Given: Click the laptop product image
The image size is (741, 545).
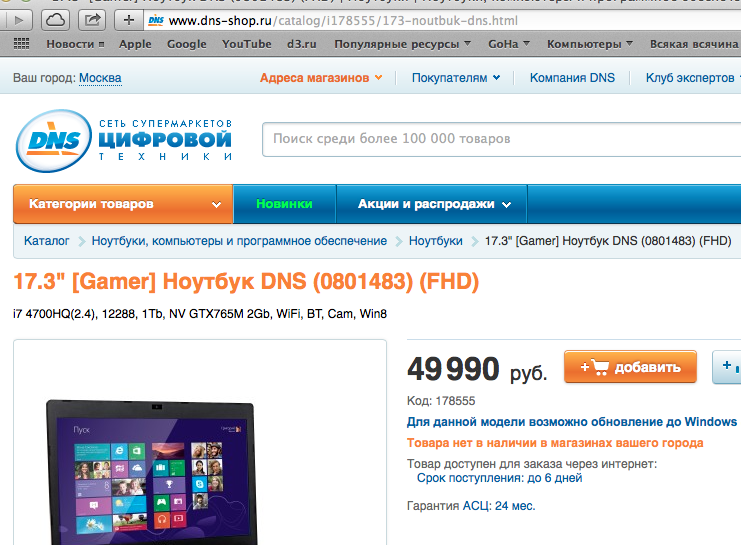Looking at the screenshot, I should [x=152, y=472].
